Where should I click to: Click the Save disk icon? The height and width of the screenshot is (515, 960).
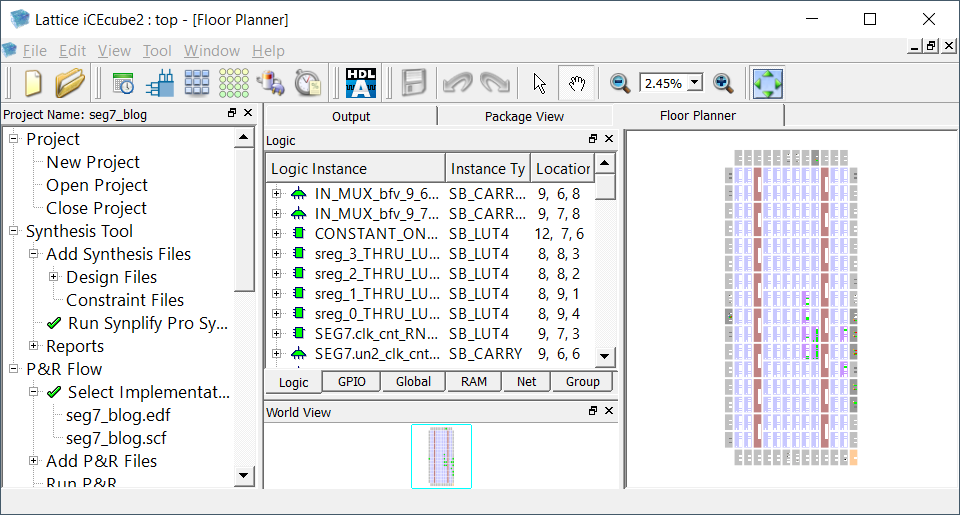(x=414, y=83)
